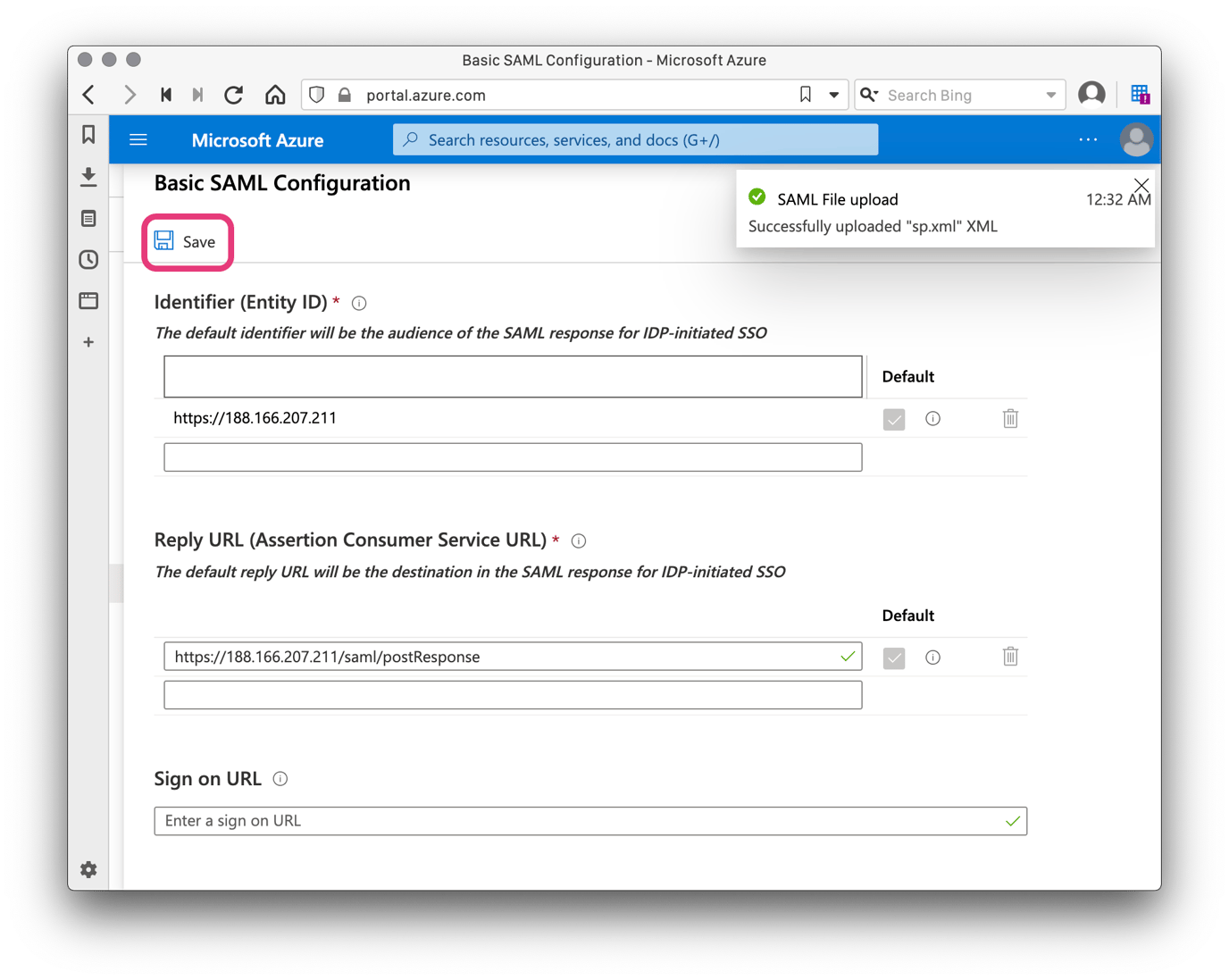Open the History sidebar icon
This screenshot has height=980, width=1229.
coord(88,260)
